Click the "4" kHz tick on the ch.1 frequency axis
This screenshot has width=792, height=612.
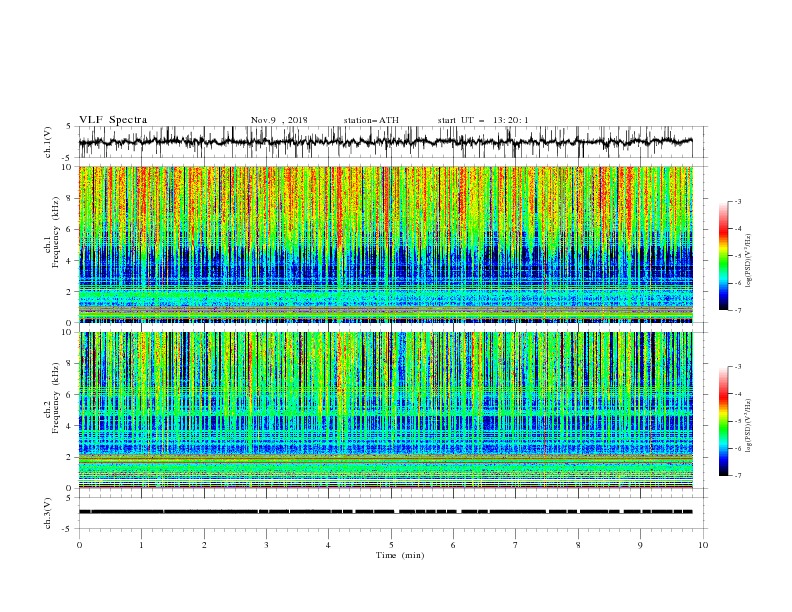pos(70,261)
